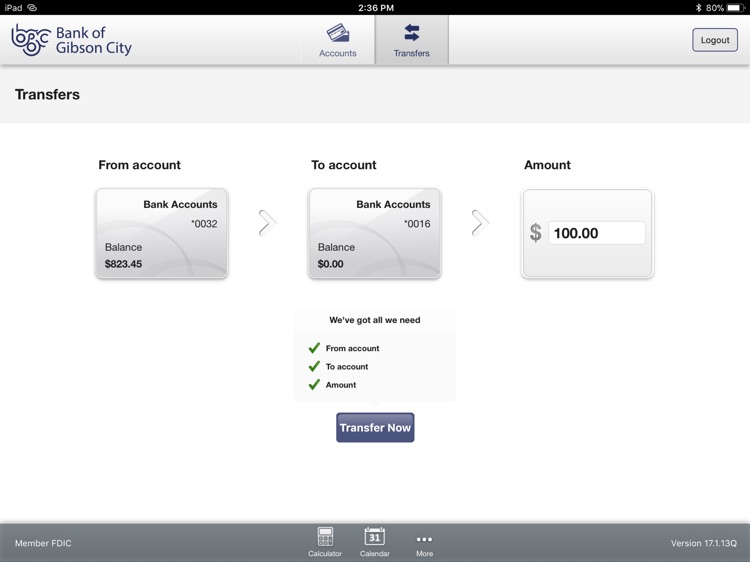
Task: Select the To account card *0016
Action: (375, 233)
